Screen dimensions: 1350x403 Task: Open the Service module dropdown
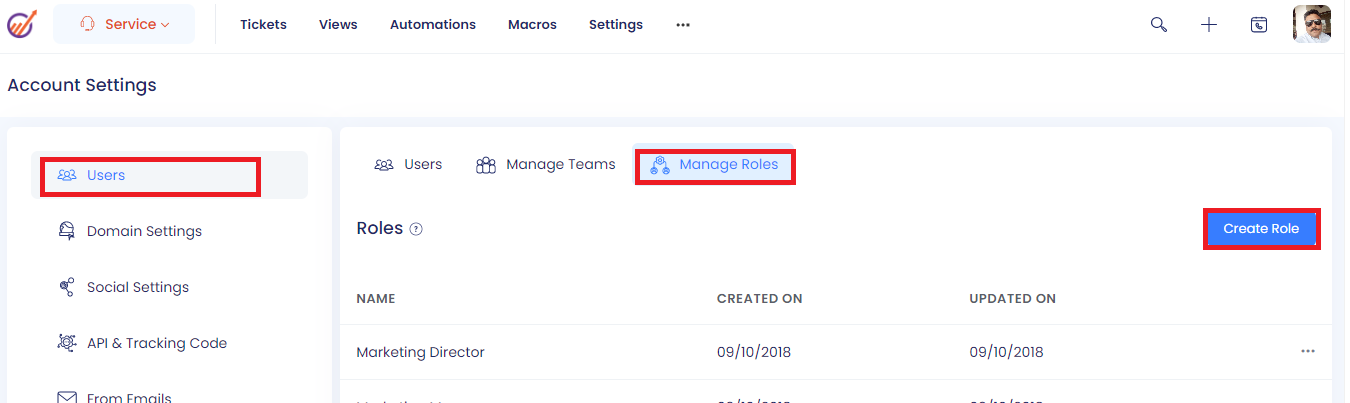tap(124, 24)
